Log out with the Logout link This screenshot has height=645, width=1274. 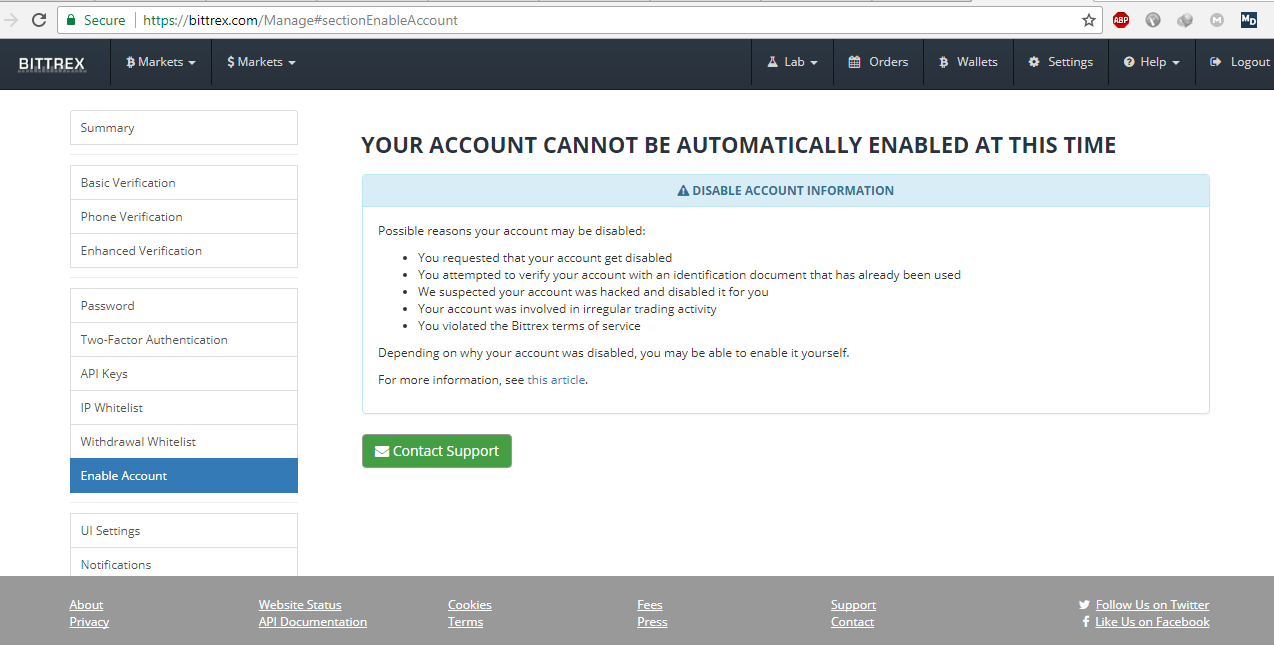click(x=1239, y=62)
